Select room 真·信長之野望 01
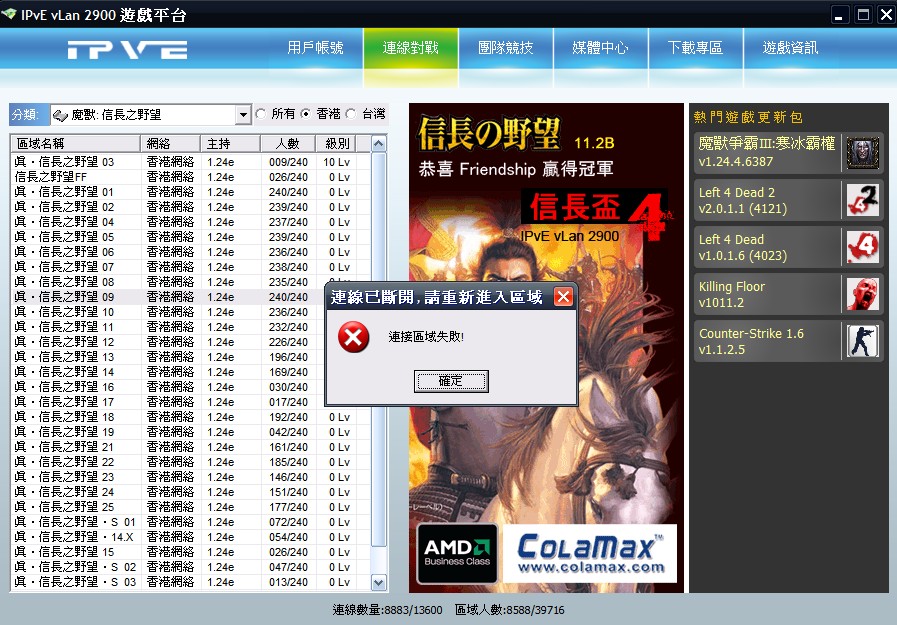 [191, 192]
